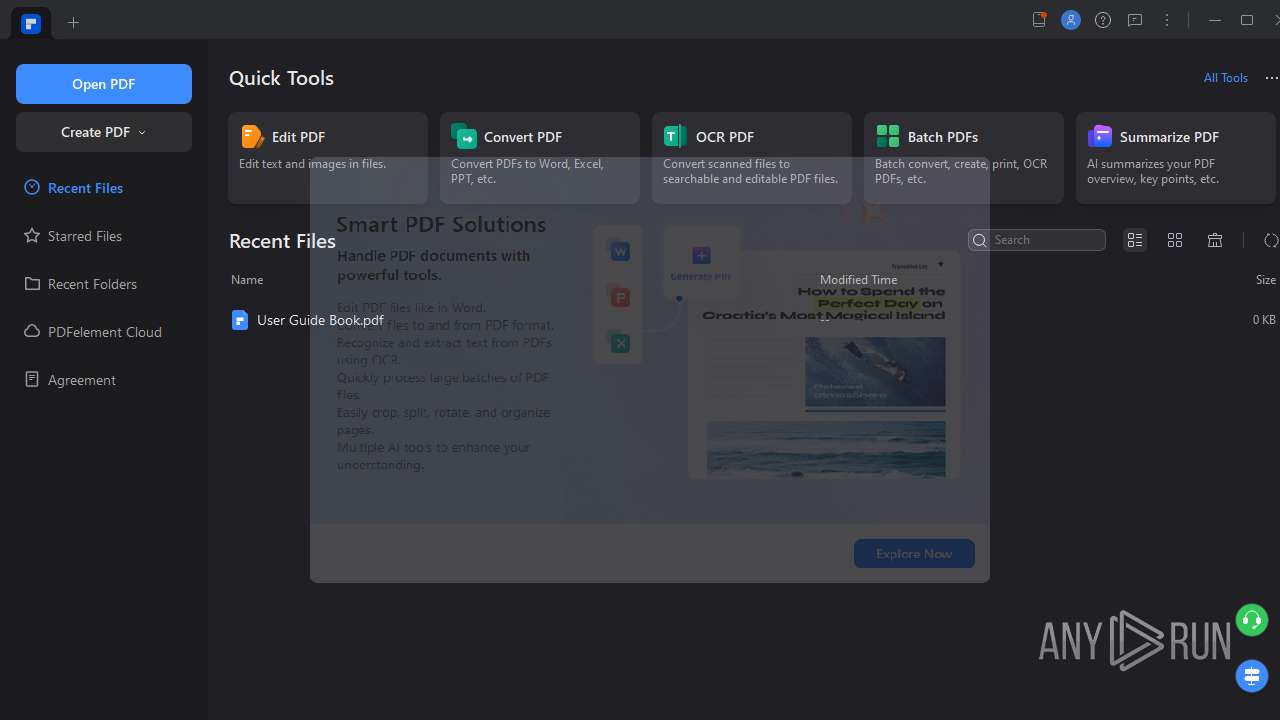Open the Summarize PDF quick tool
The height and width of the screenshot is (720, 1280).
point(1176,158)
